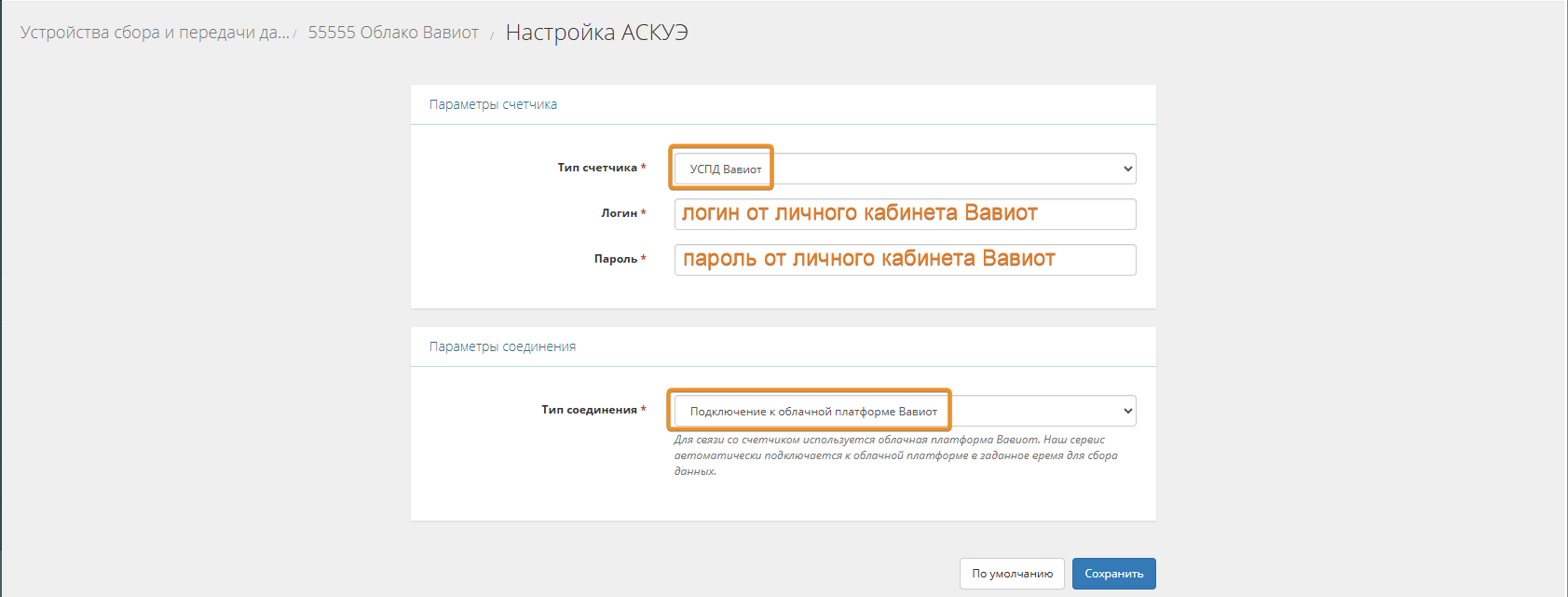Viewport: 1568px width, 597px height.
Task: Click the arrow of the 'Тип счетчика' select
Action: (1127, 169)
